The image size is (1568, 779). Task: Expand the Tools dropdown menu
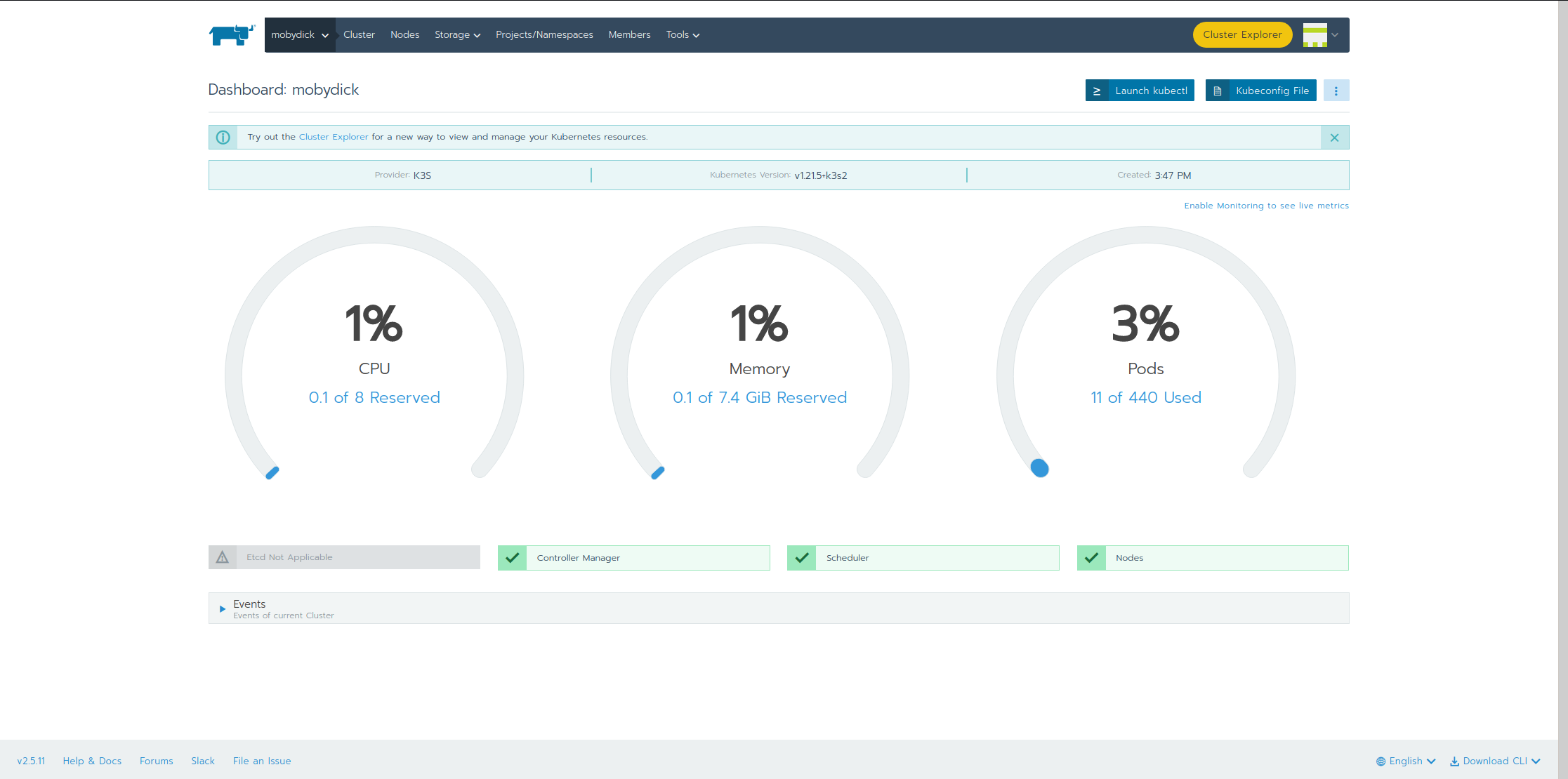point(683,35)
